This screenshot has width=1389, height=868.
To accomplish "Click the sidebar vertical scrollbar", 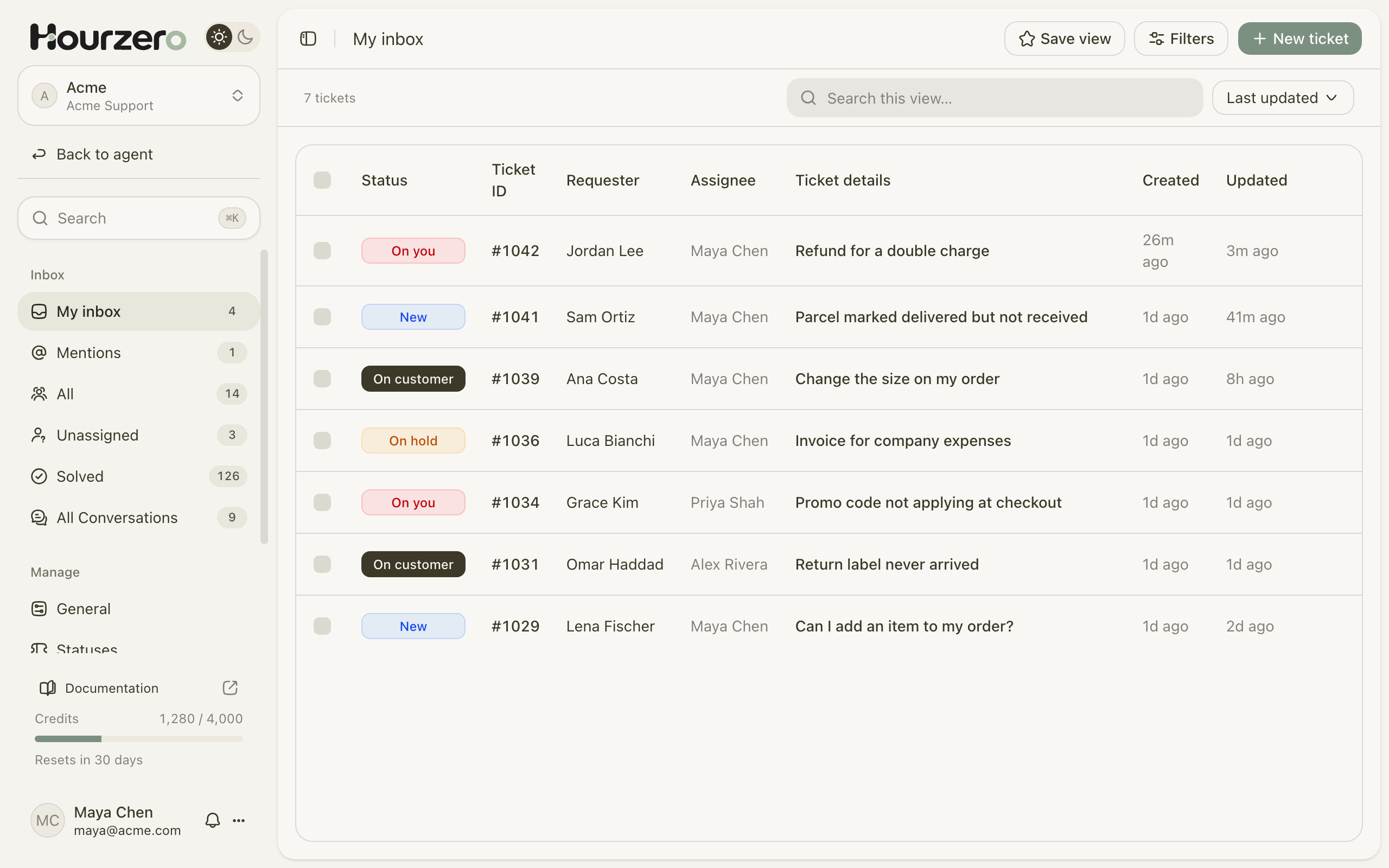I will pos(264,396).
